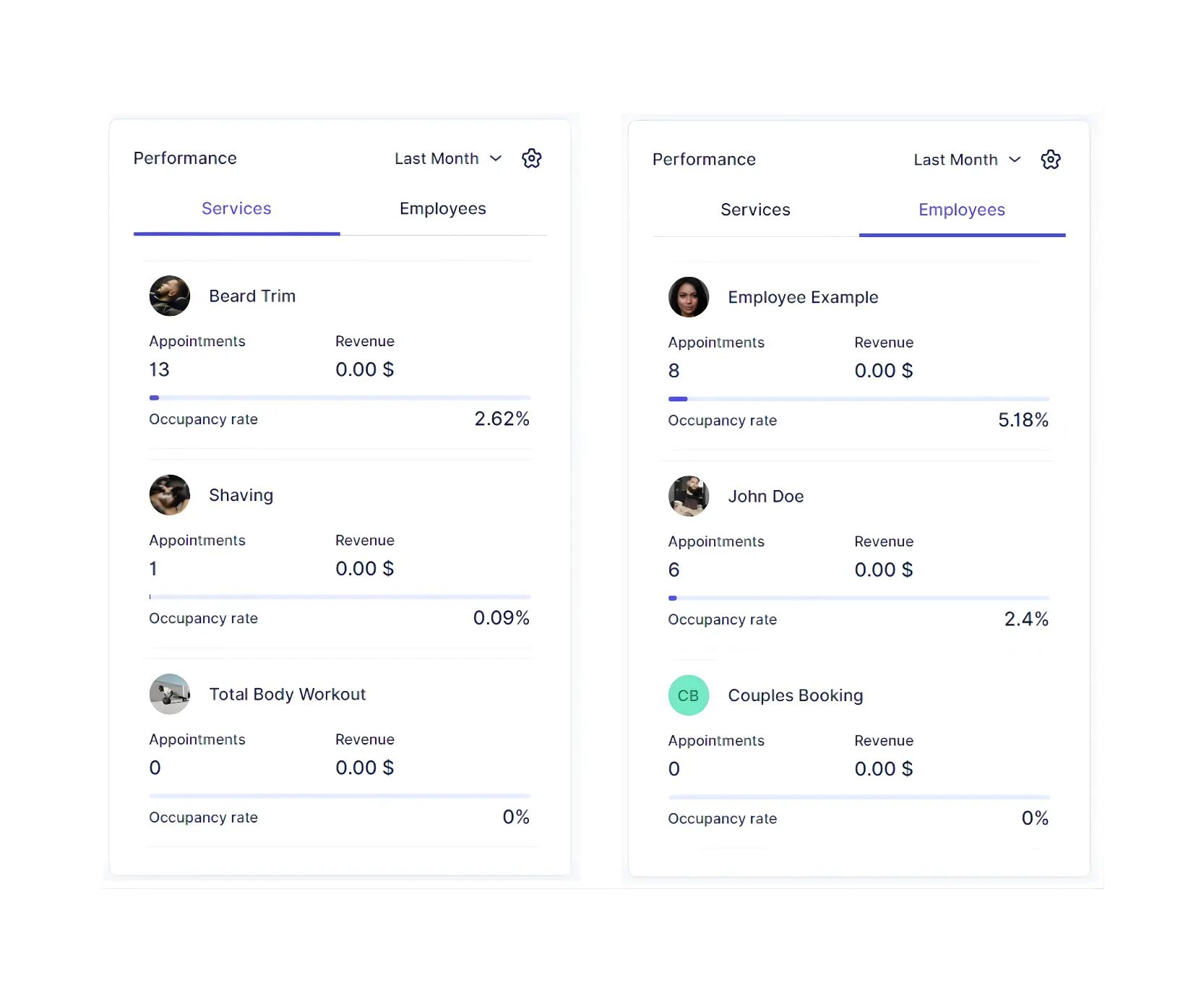Open the Beard Trim service name
The width and height of the screenshot is (1204, 996).
coord(252,296)
